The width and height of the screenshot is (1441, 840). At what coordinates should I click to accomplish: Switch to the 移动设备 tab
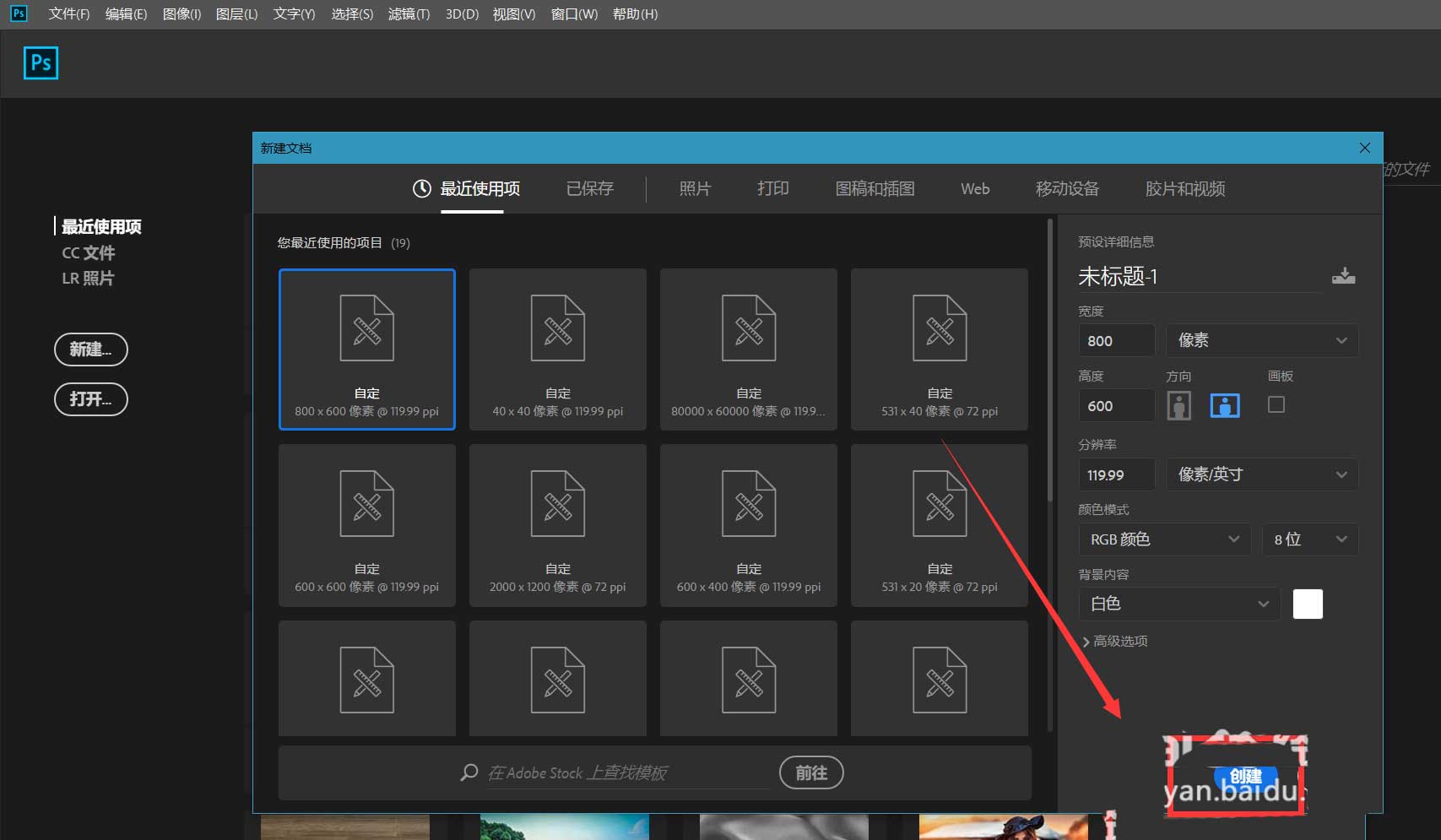(x=1068, y=188)
